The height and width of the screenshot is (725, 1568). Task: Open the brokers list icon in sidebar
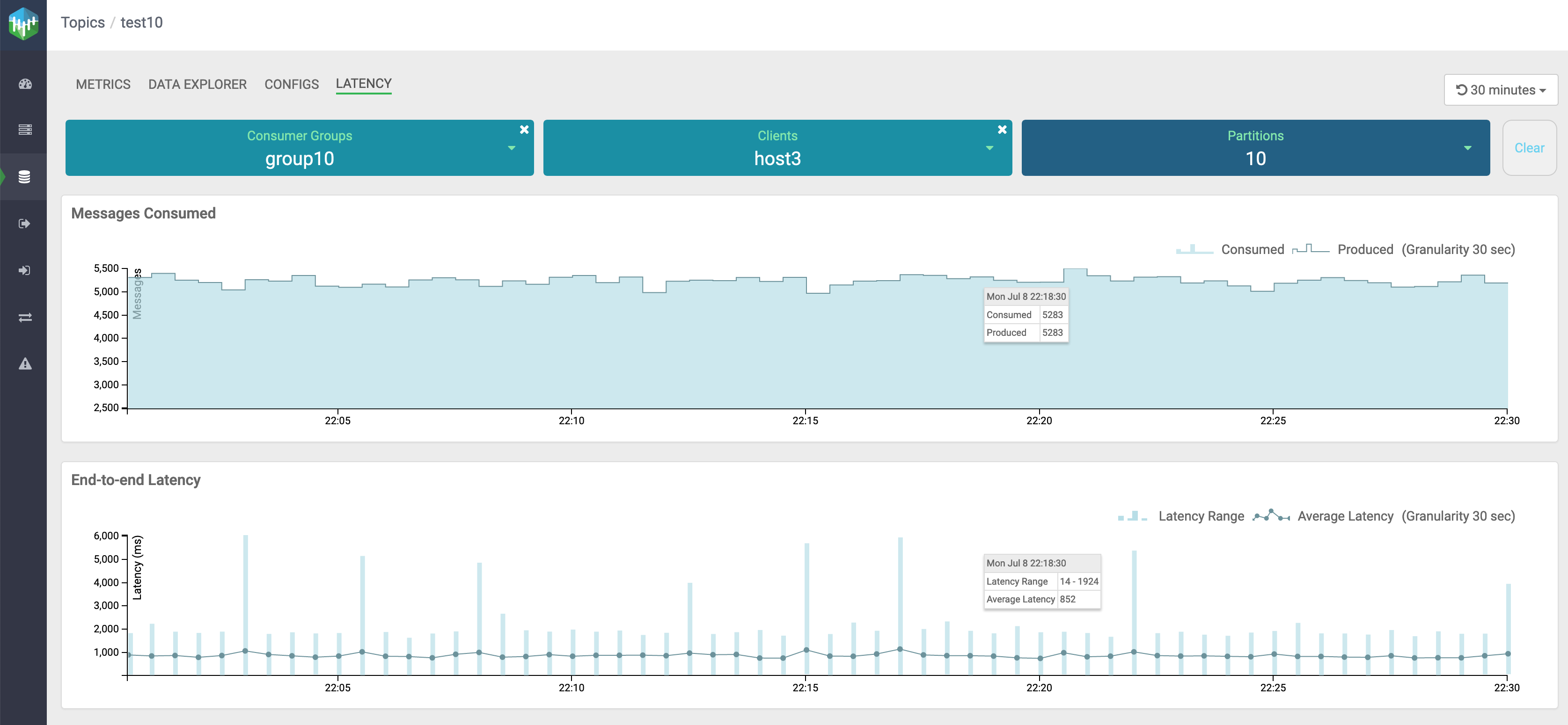(x=25, y=130)
